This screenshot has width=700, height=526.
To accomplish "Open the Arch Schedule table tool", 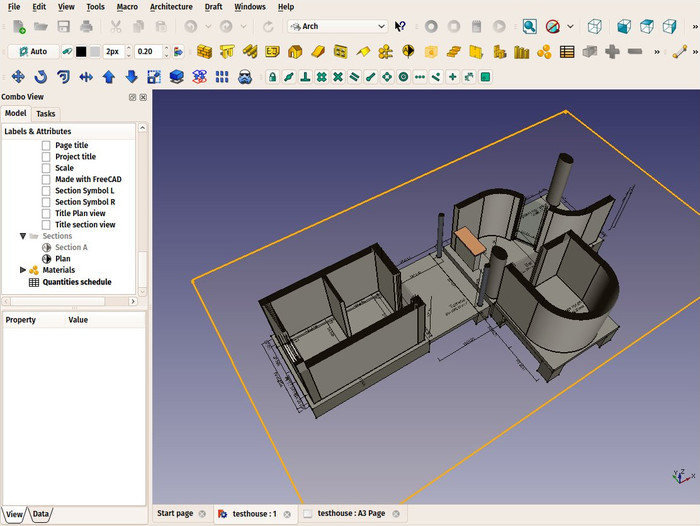I will [x=567, y=51].
